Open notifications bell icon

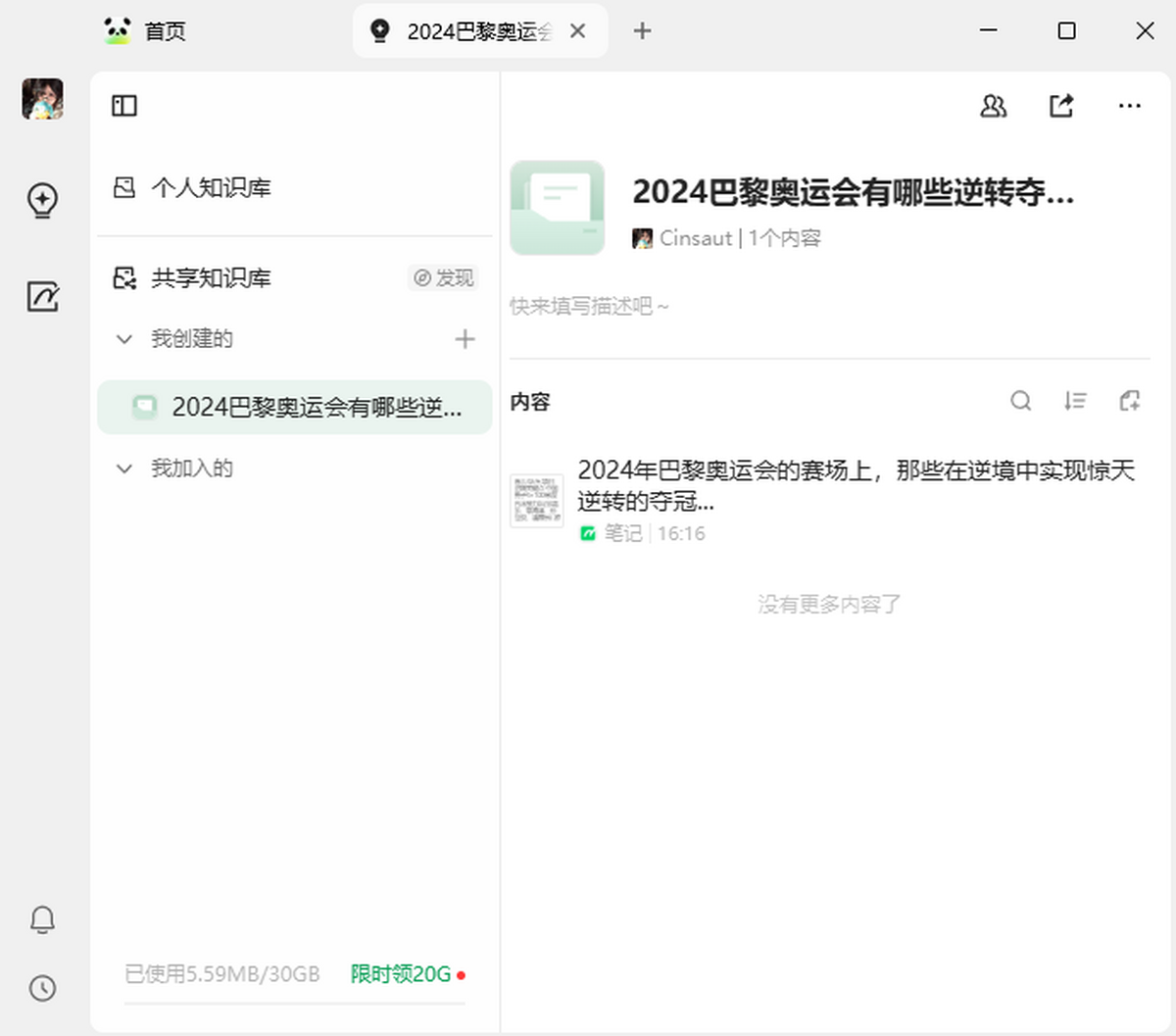[x=42, y=919]
